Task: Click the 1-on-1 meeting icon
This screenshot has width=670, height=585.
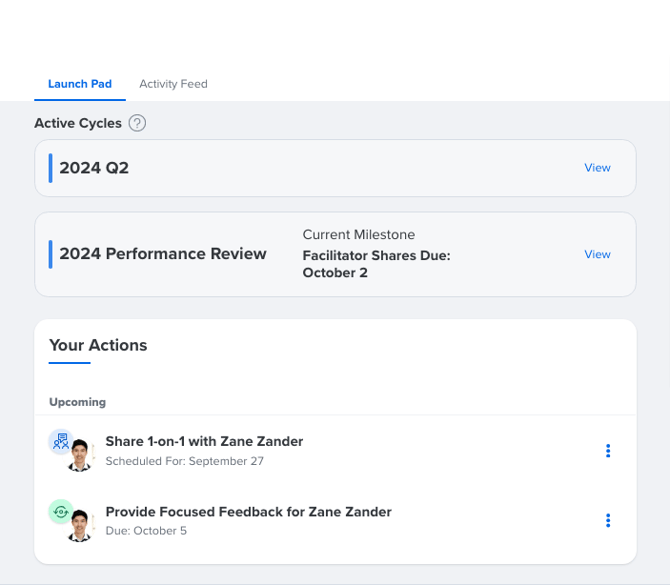Action: coord(61,441)
